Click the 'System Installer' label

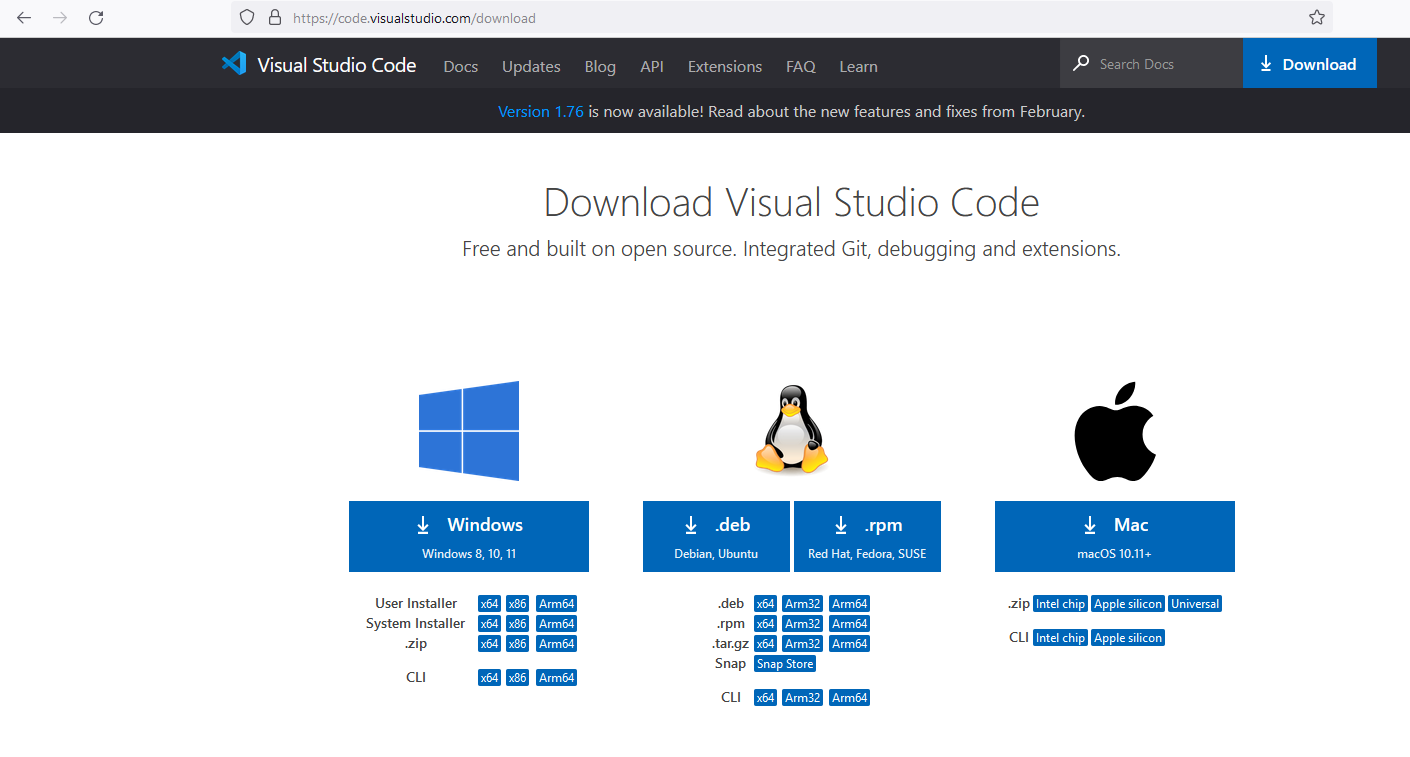point(415,623)
